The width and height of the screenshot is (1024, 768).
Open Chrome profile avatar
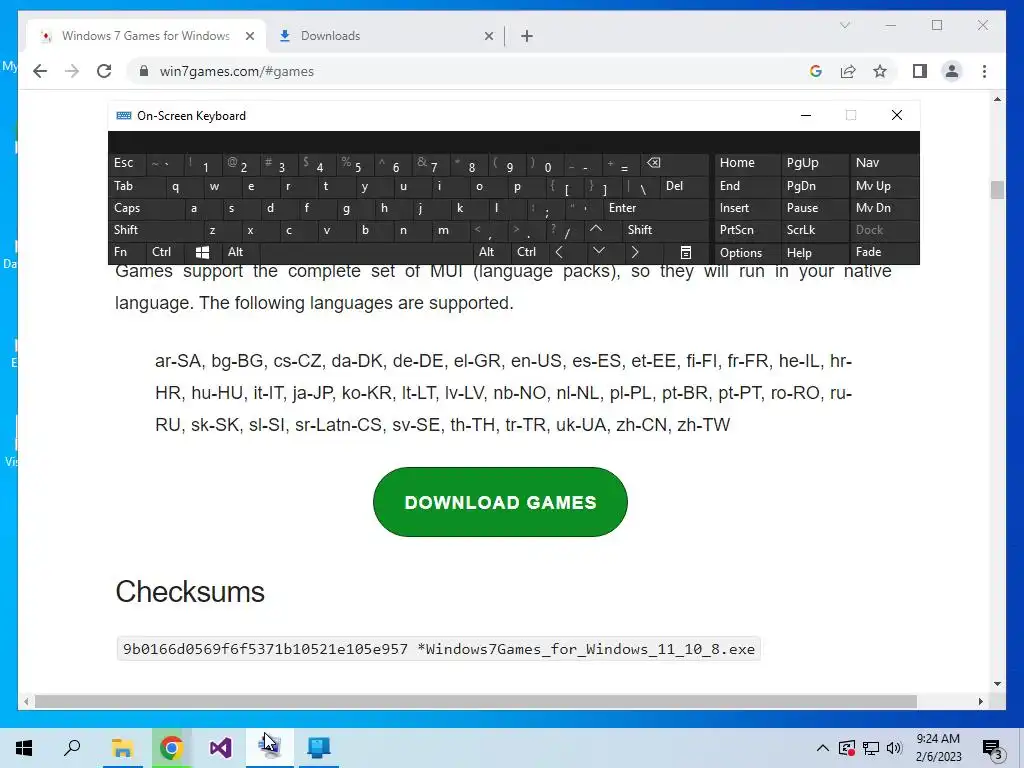point(952,71)
